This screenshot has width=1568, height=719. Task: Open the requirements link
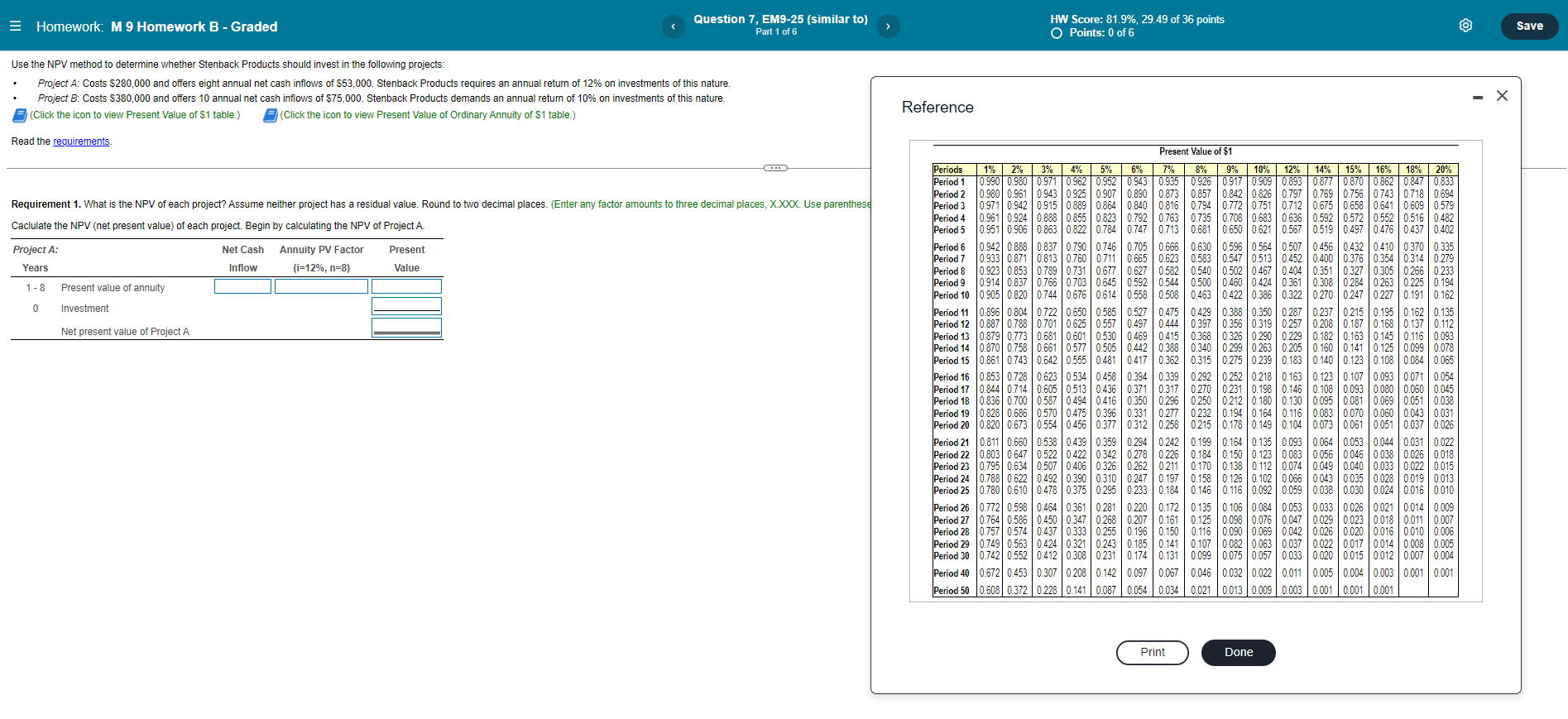[81, 141]
